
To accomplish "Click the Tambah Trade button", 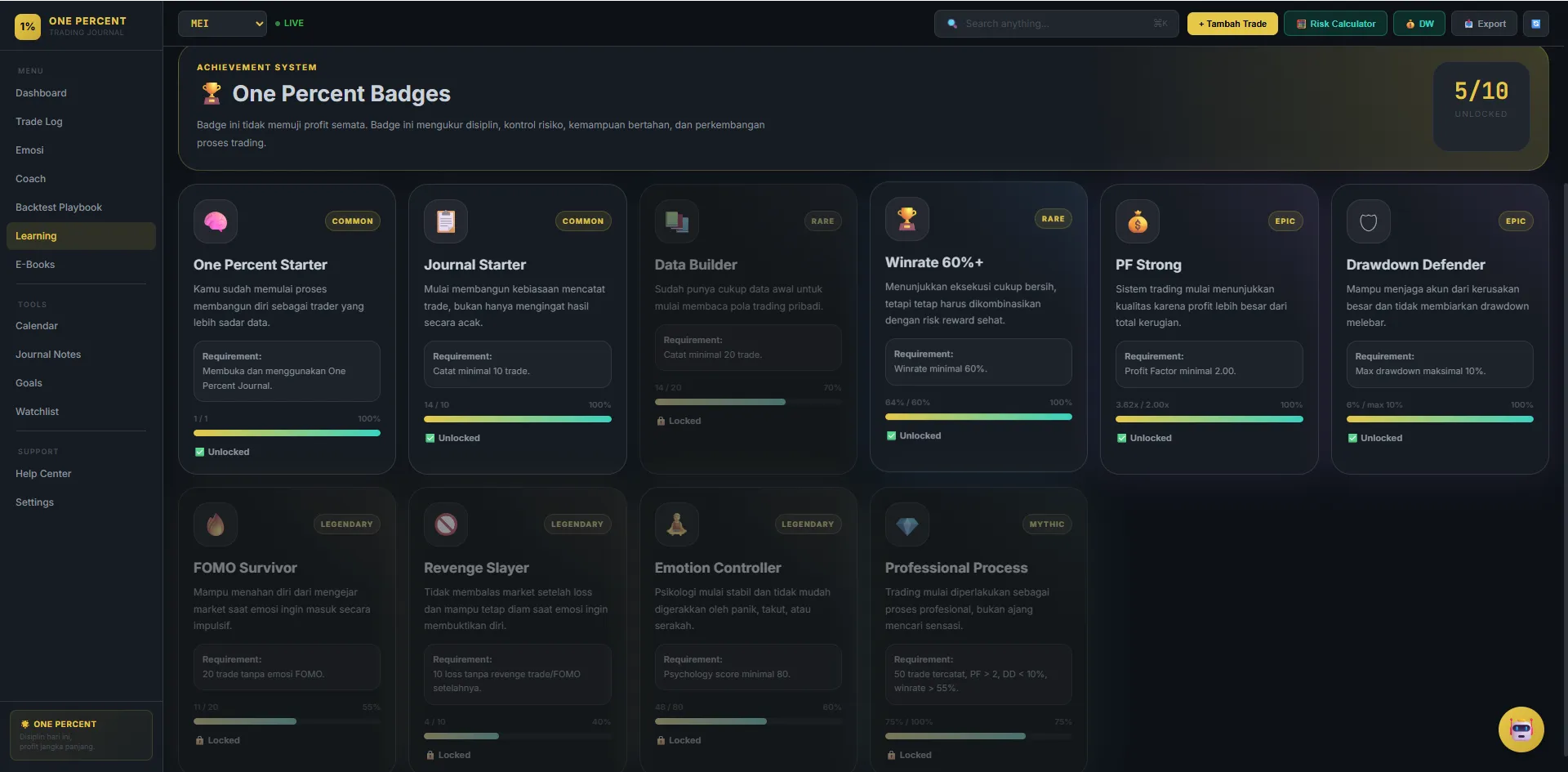I will (1232, 24).
